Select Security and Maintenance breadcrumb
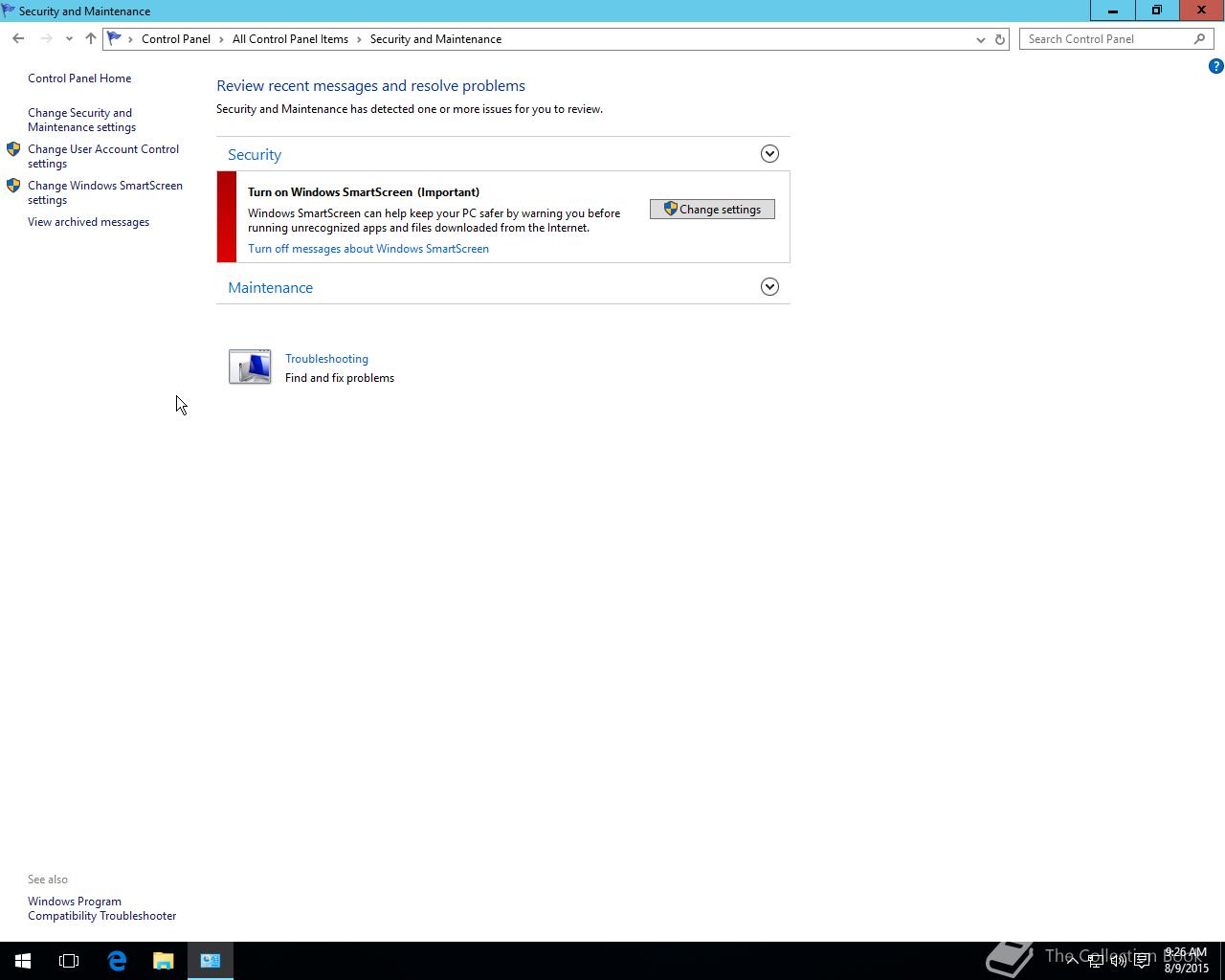The height and width of the screenshot is (980, 1225). [435, 39]
